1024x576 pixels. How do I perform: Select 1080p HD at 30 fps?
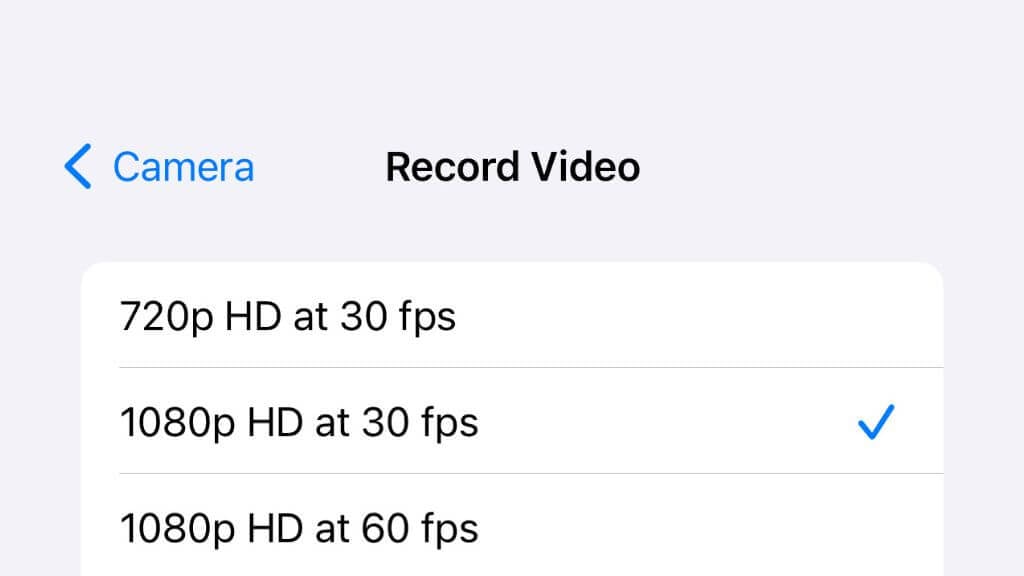point(512,421)
